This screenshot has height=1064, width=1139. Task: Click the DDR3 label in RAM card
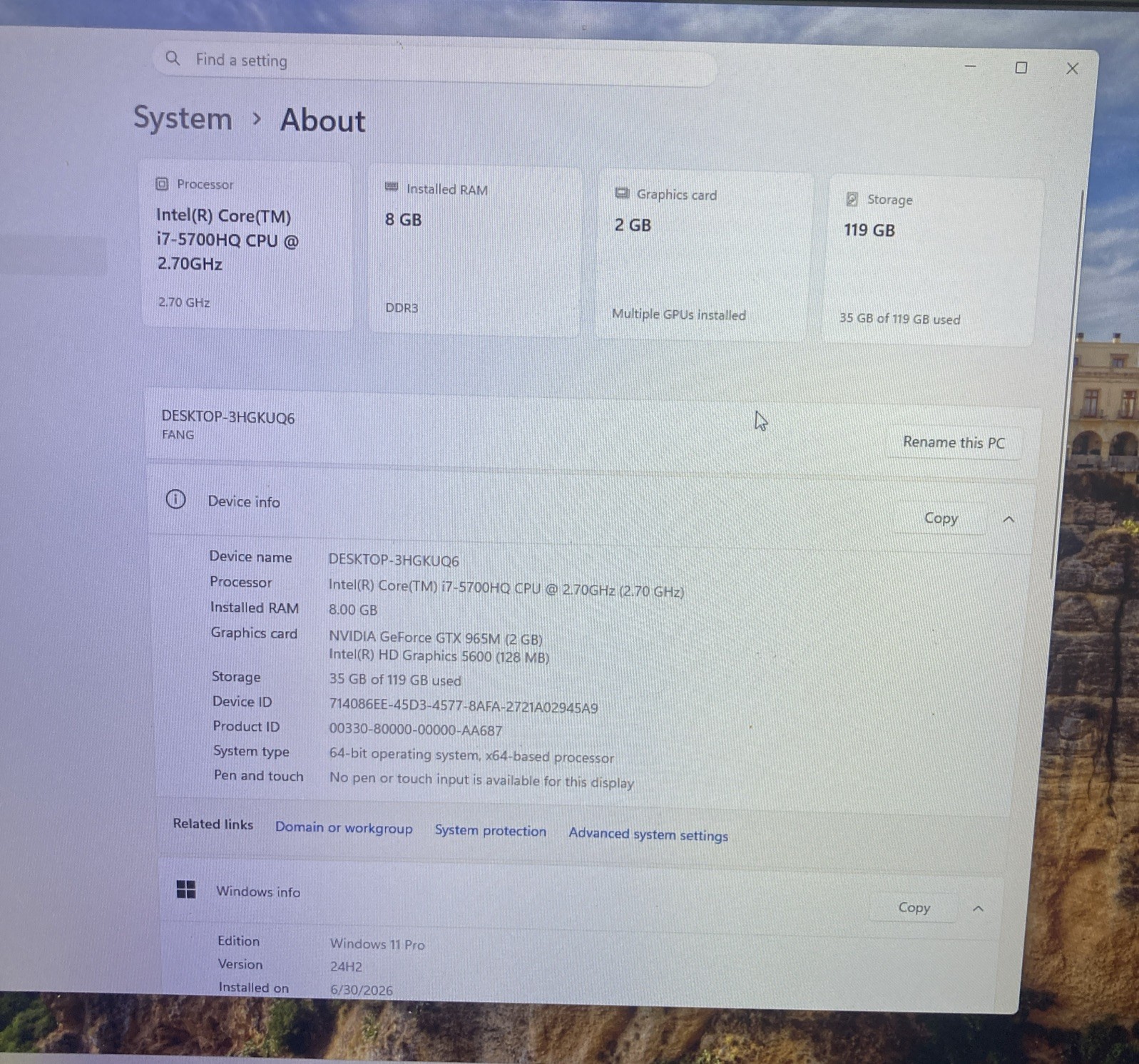pyautogui.click(x=402, y=308)
